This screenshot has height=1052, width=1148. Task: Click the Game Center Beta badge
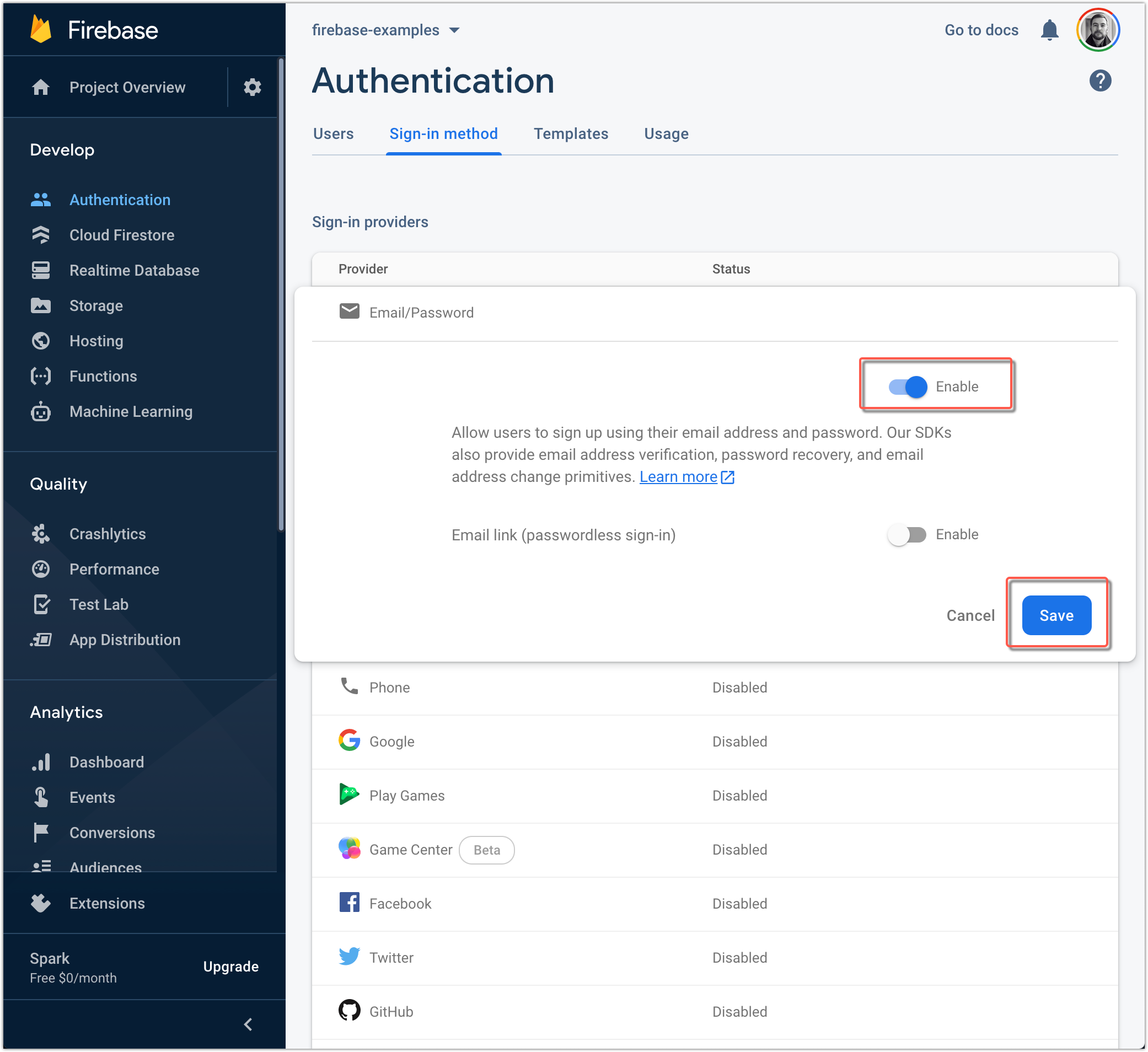pos(487,850)
